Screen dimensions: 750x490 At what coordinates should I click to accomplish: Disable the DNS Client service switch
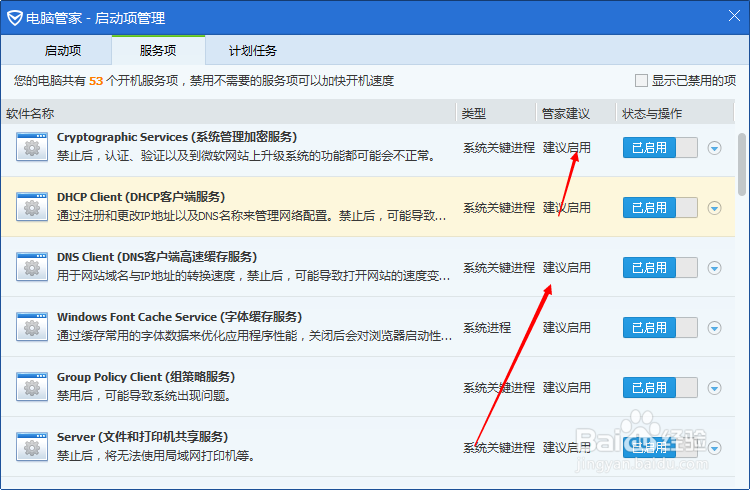660,267
